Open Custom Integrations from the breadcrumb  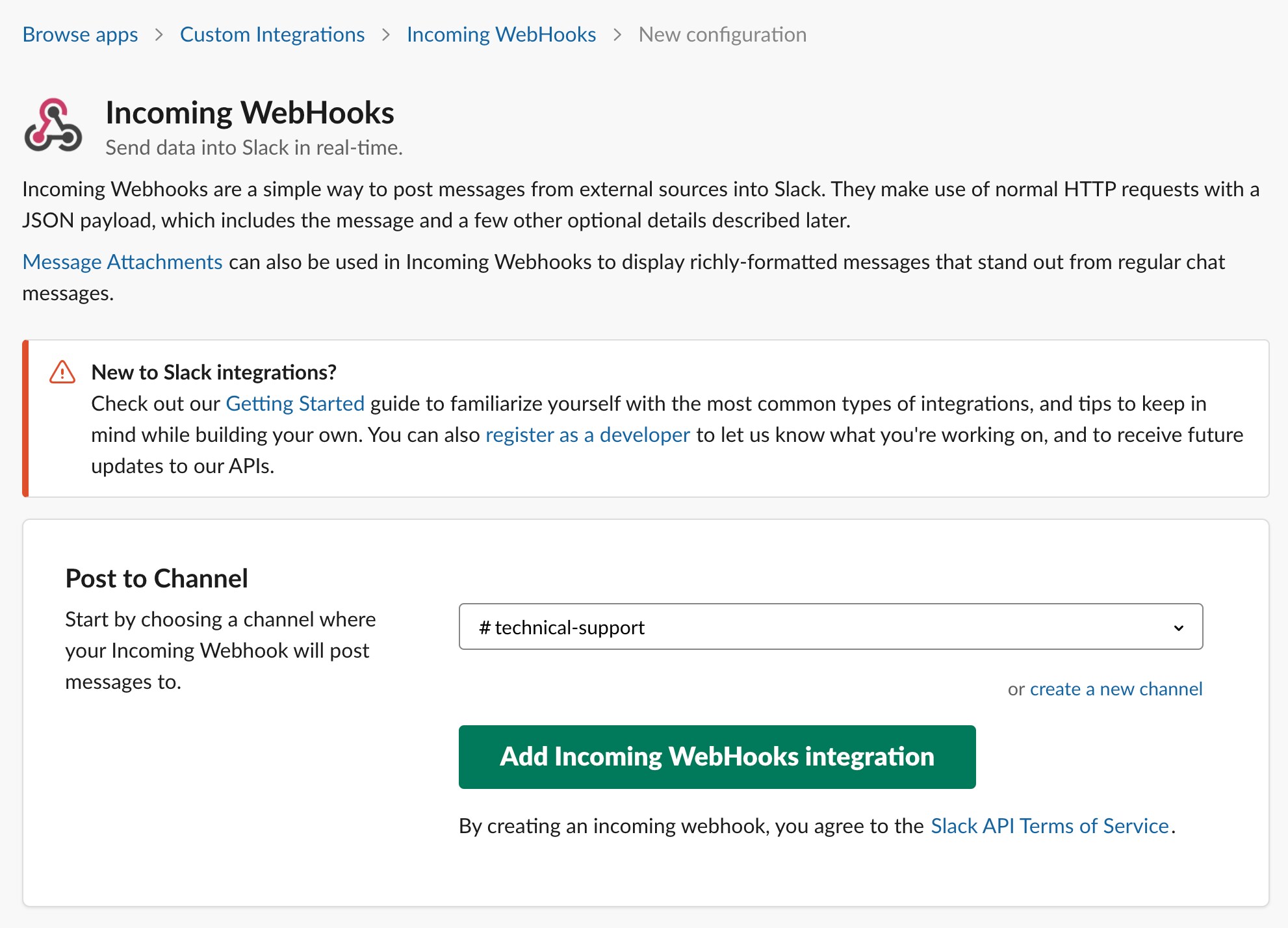click(x=272, y=34)
